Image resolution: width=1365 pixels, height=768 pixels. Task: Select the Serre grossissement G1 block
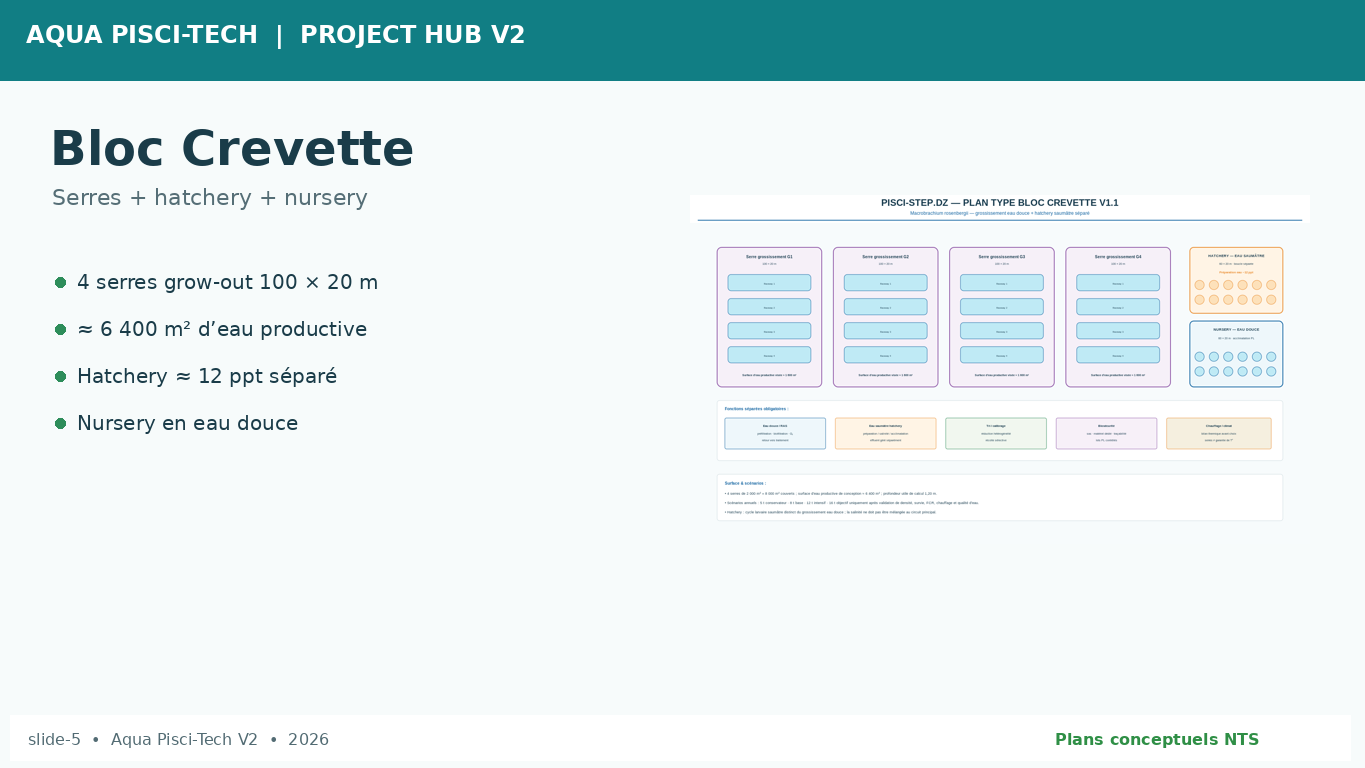coord(769,317)
